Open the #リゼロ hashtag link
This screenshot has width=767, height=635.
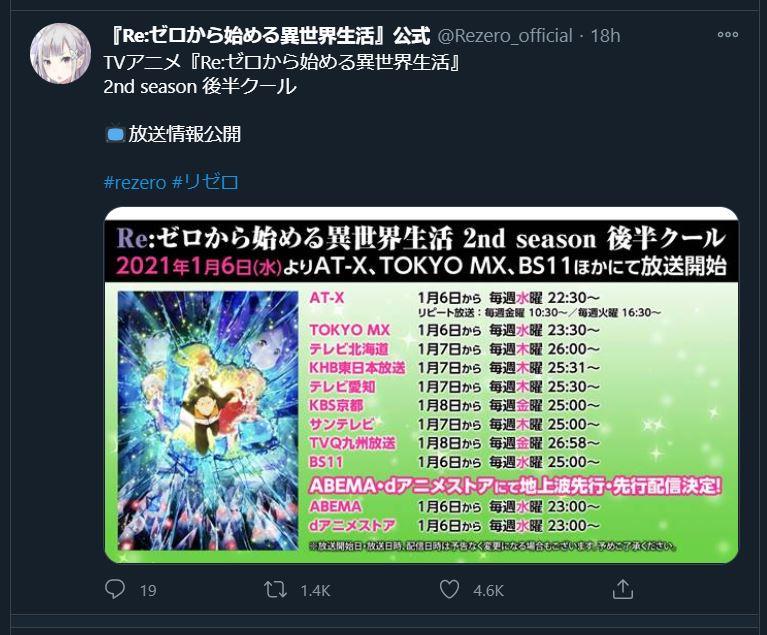click(205, 182)
